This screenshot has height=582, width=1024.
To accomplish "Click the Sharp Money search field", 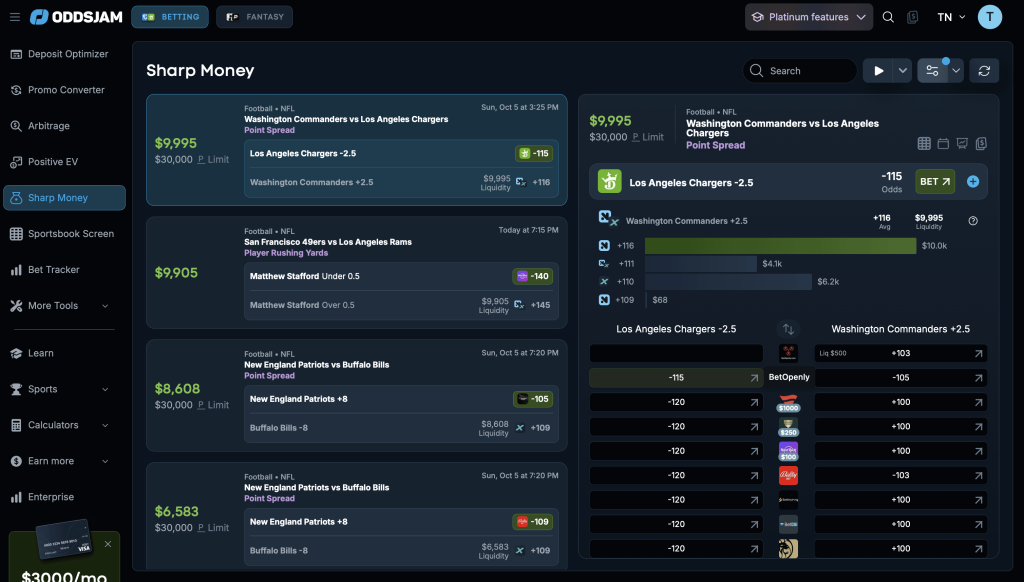I will click(x=800, y=71).
